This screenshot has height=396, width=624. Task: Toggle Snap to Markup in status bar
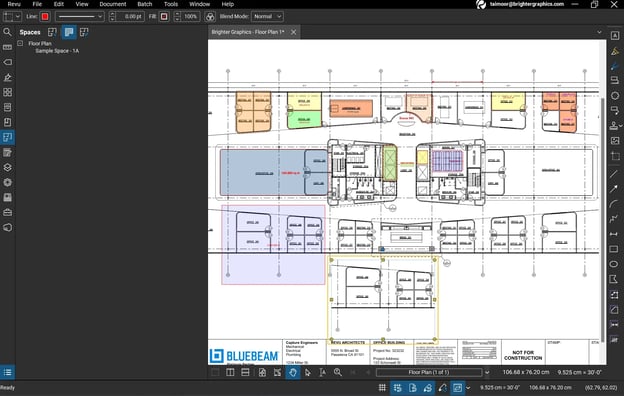point(427,388)
